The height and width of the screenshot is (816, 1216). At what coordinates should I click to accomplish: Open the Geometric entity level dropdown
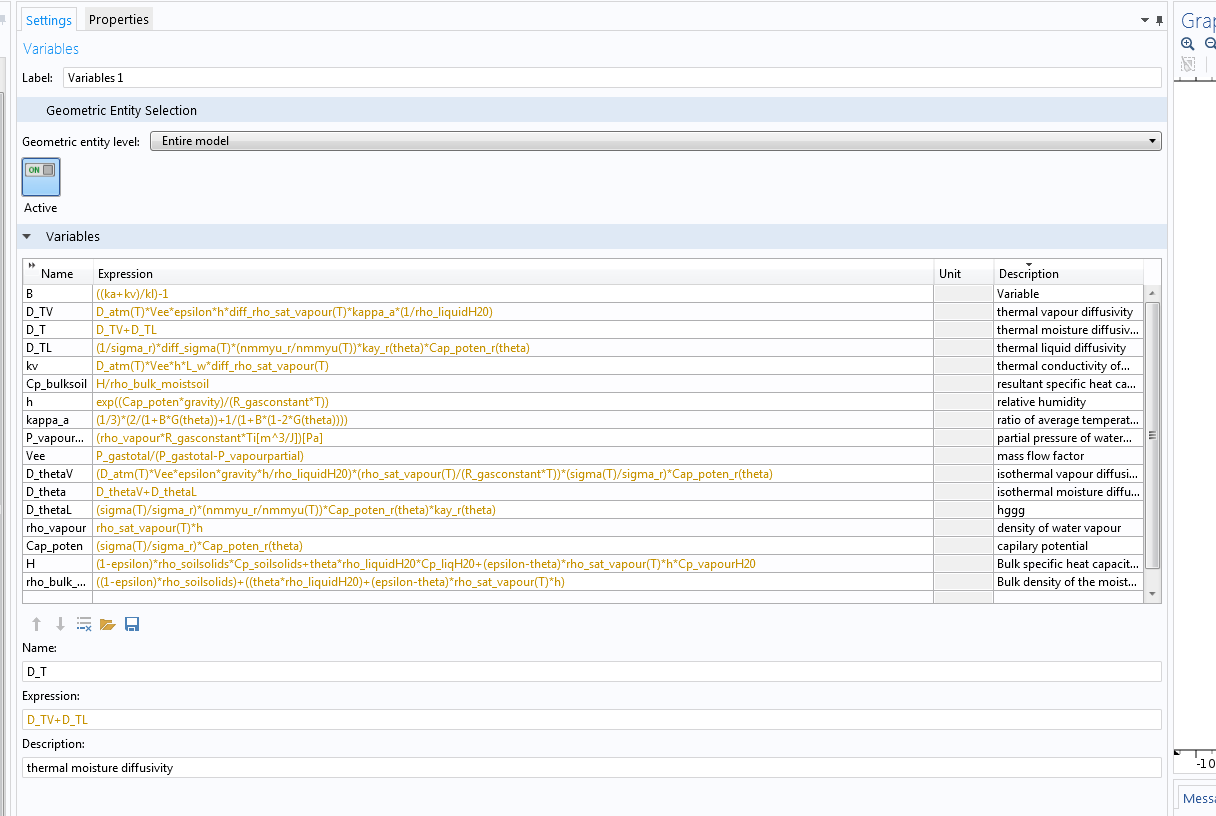pos(655,141)
